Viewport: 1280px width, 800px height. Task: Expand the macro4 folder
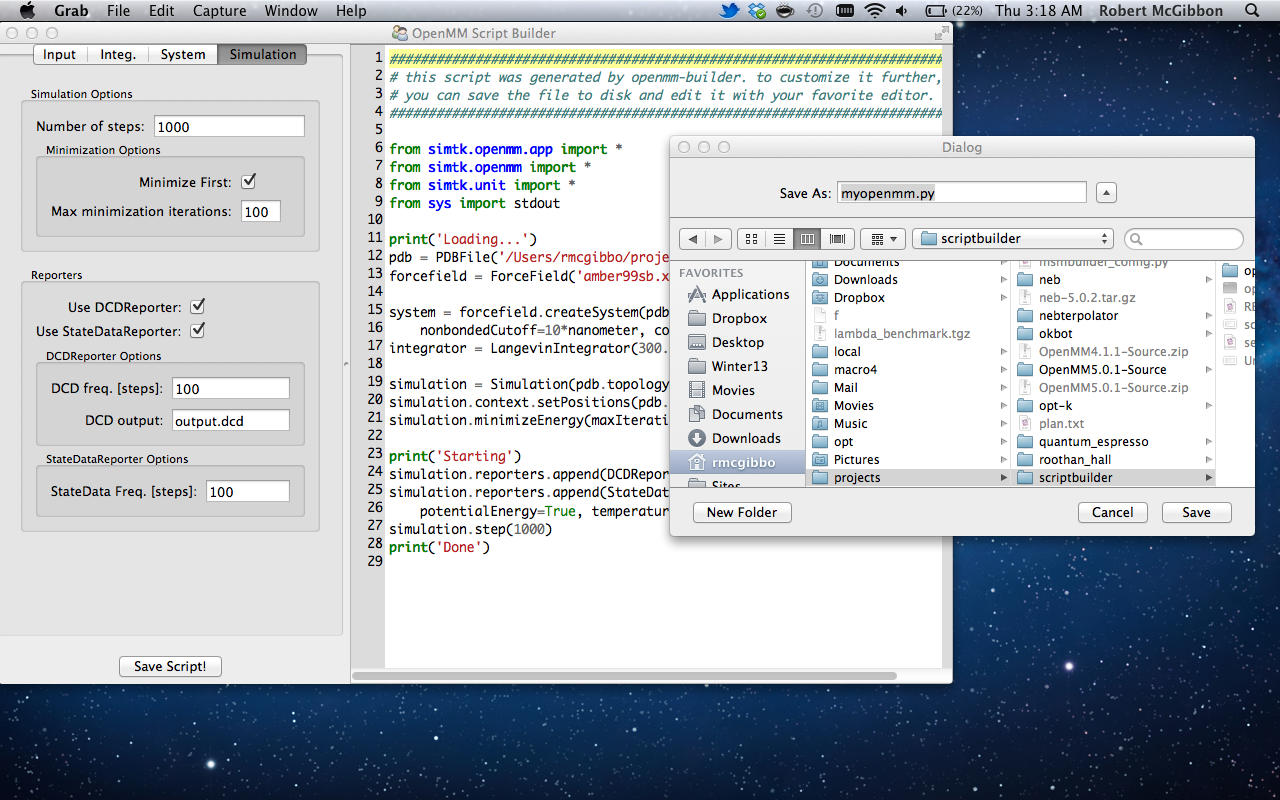pyautogui.click(x=1003, y=370)
